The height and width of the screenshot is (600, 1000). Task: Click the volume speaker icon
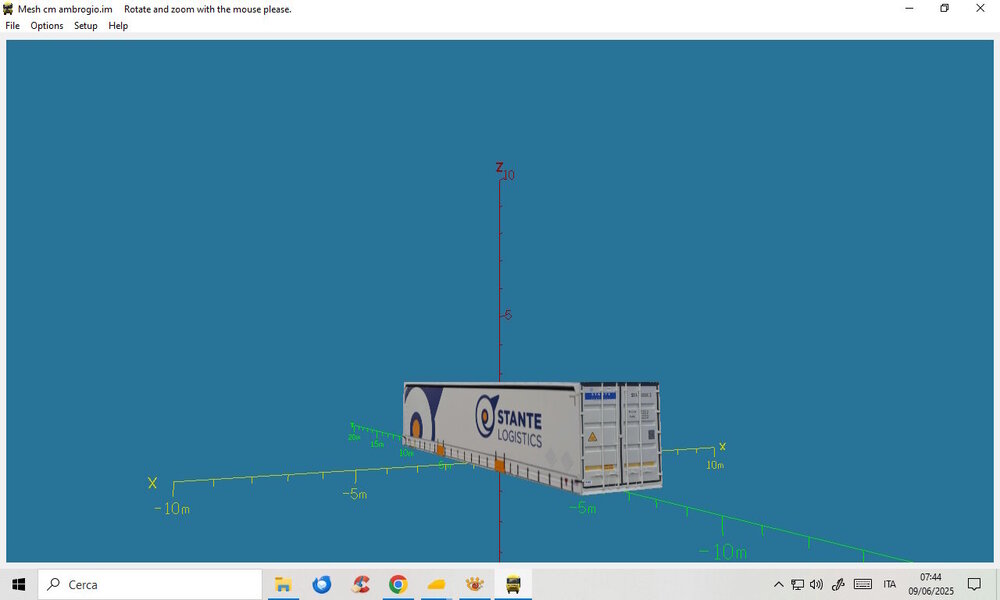click(x=816, y=584)
